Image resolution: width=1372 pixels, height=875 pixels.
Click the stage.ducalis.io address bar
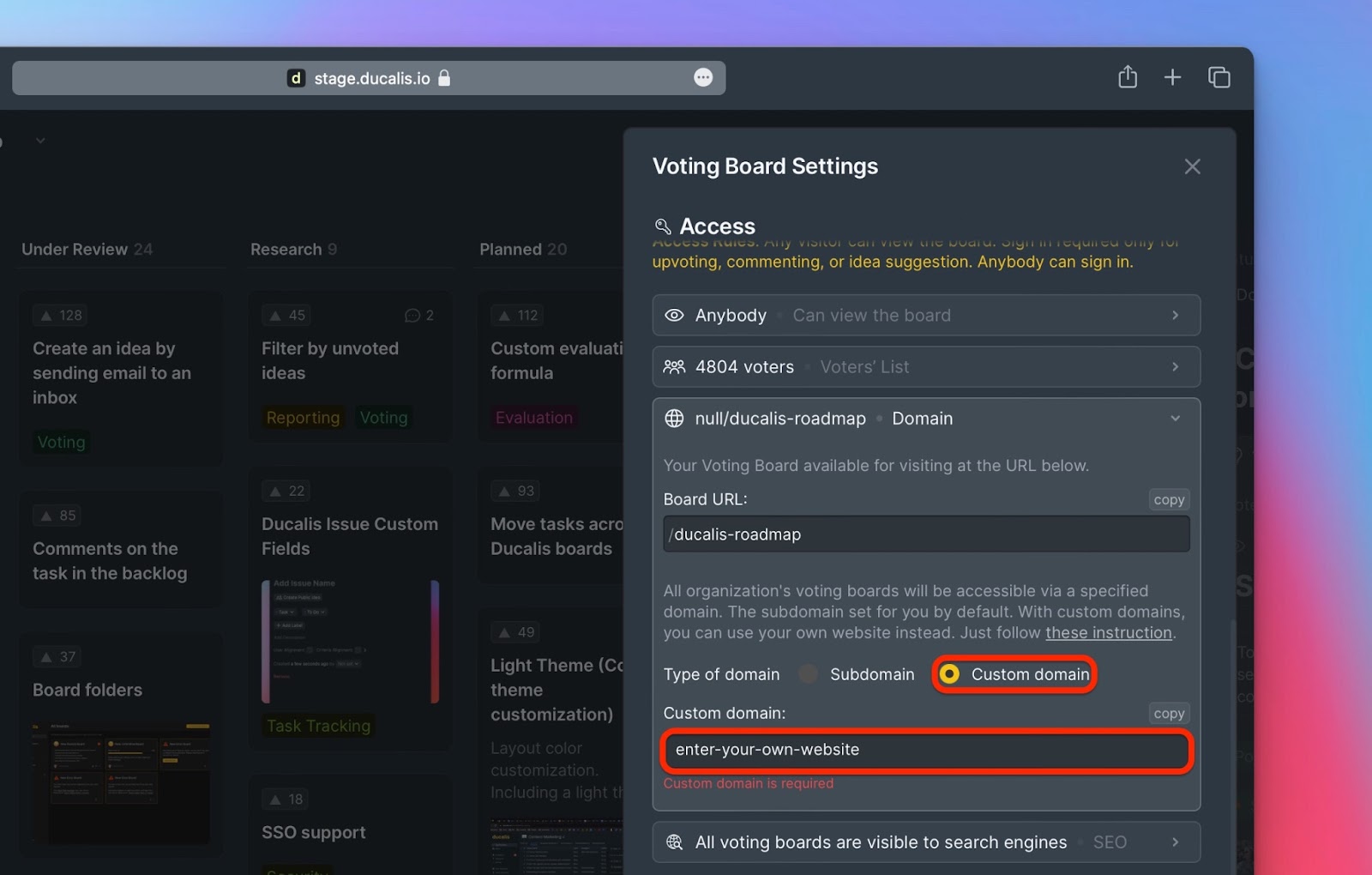tap(369, 78)
